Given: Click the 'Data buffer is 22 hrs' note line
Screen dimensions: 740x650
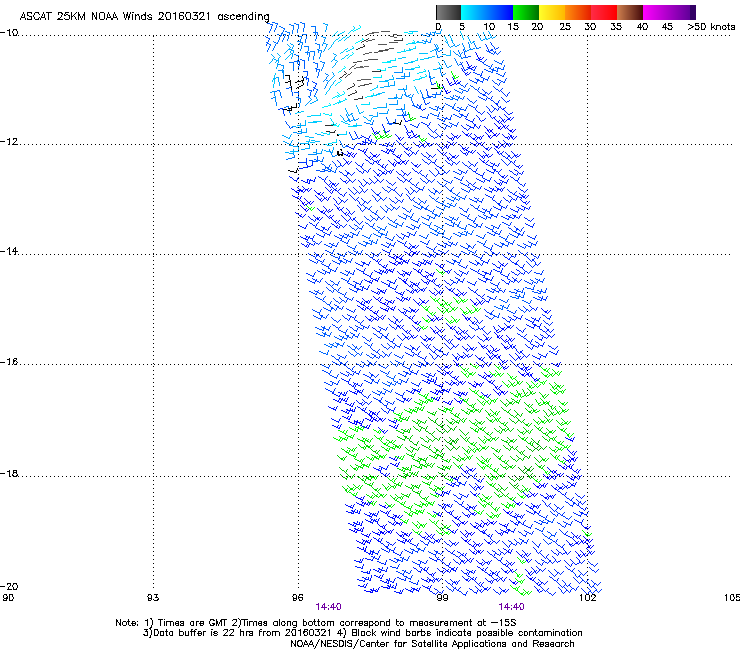Looking at the screenshot, I should click(x=362, y=633).
